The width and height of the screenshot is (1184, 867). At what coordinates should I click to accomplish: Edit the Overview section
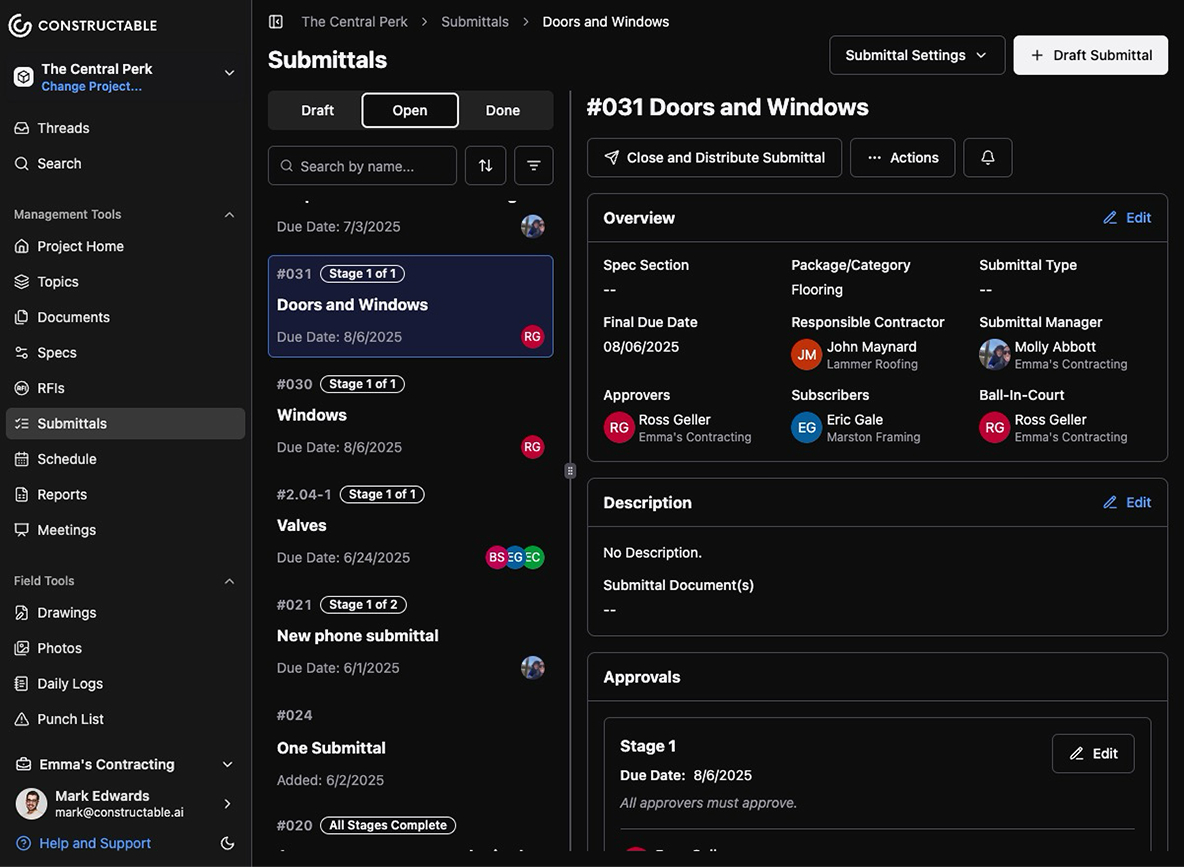[x=1127, y=217]
